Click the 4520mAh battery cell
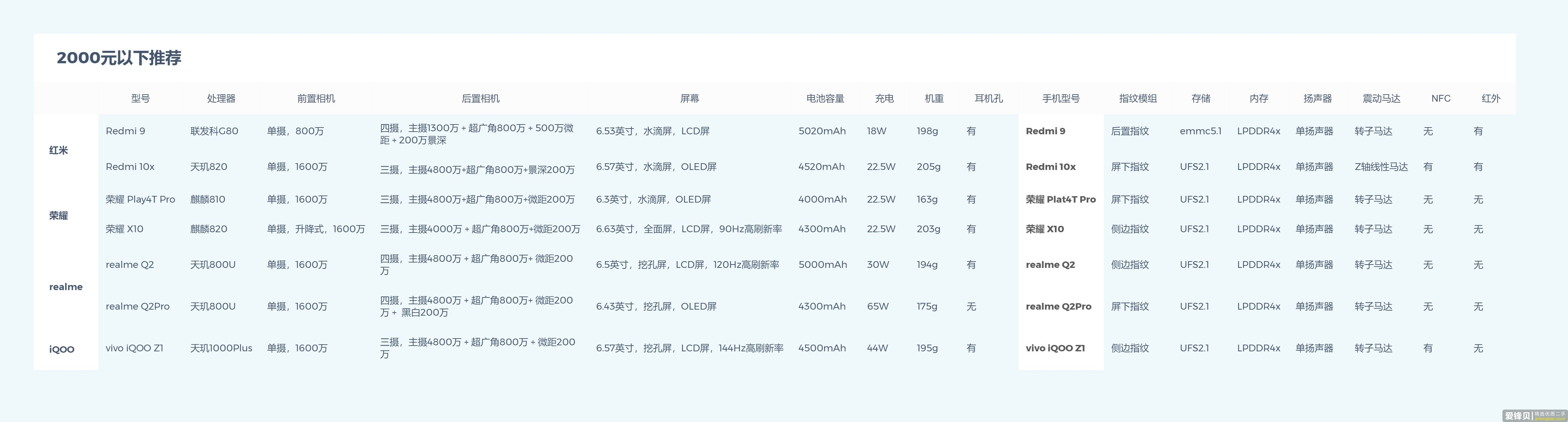This screenshot has height=422, width=1568. click(x=821, y=167)
